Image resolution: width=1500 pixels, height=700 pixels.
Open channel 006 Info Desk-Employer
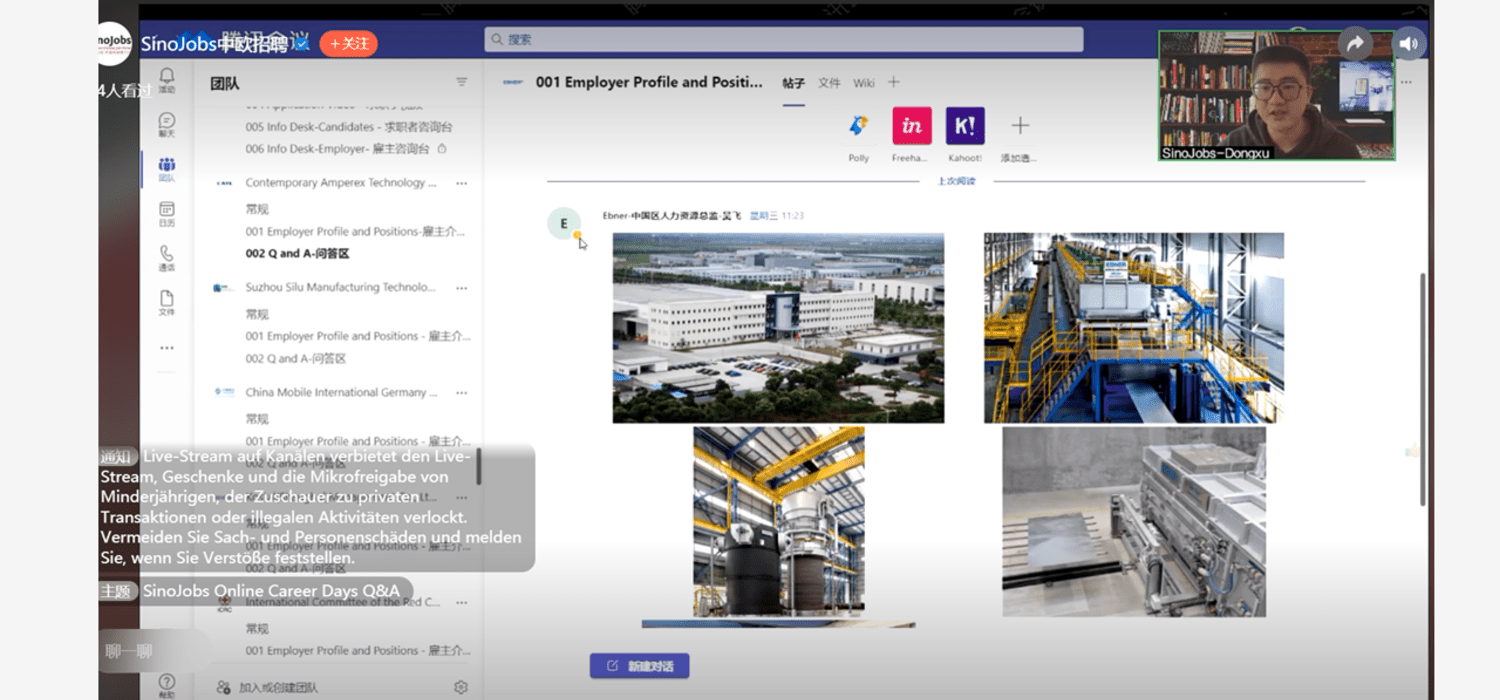[x=337, y=149]
